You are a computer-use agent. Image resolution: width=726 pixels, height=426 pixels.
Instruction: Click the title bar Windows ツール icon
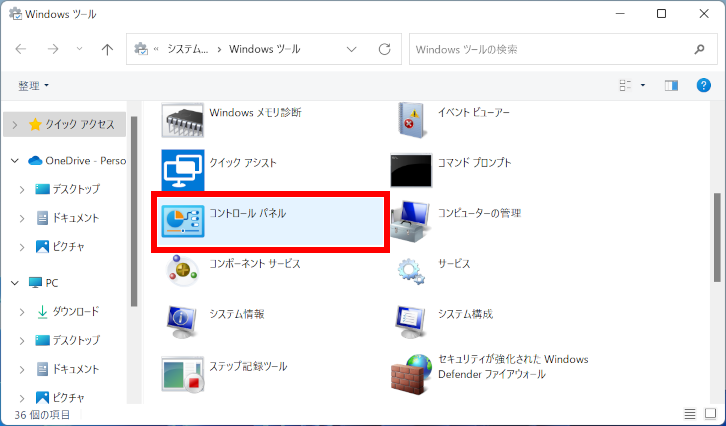15,14
